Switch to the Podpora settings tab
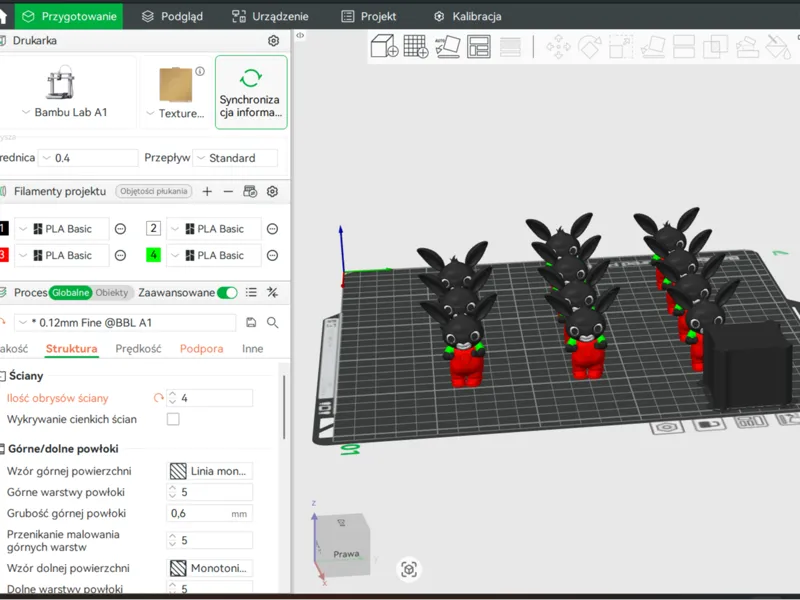Screen dimensions: 800x600 (x=202, y=348)
